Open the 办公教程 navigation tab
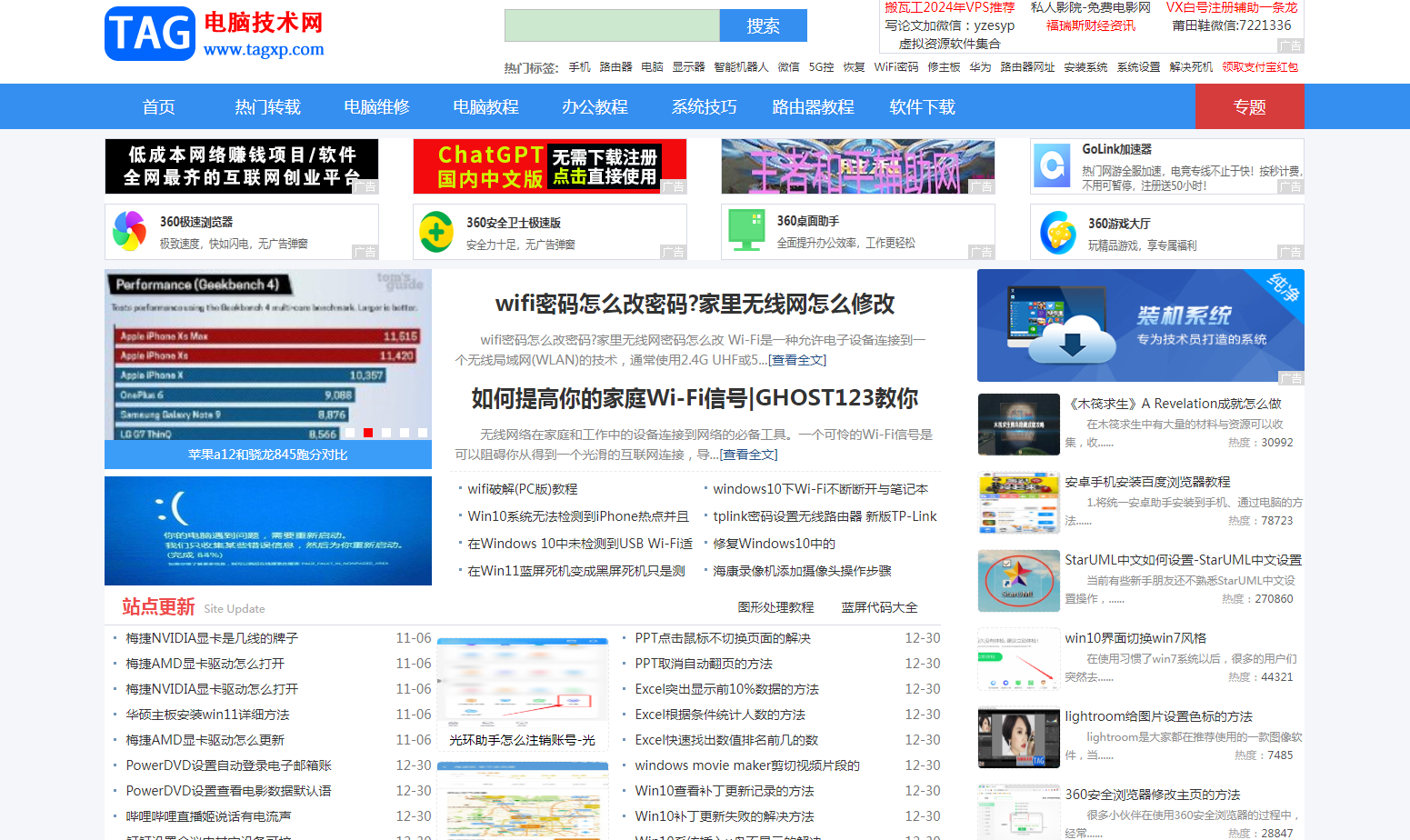Screen dimensions: 1410x840 click(x=595, y=106)
